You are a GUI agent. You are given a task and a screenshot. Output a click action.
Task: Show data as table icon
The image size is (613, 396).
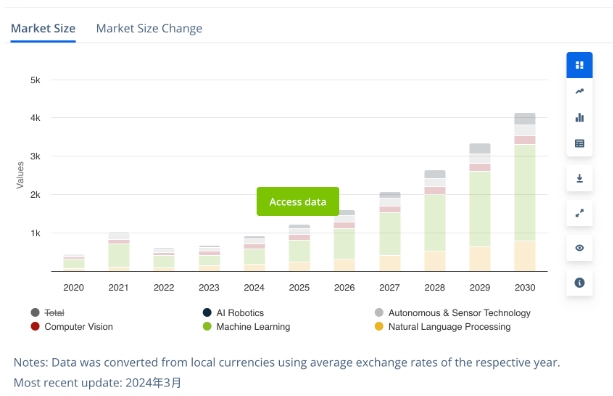(x=579, y=143)
